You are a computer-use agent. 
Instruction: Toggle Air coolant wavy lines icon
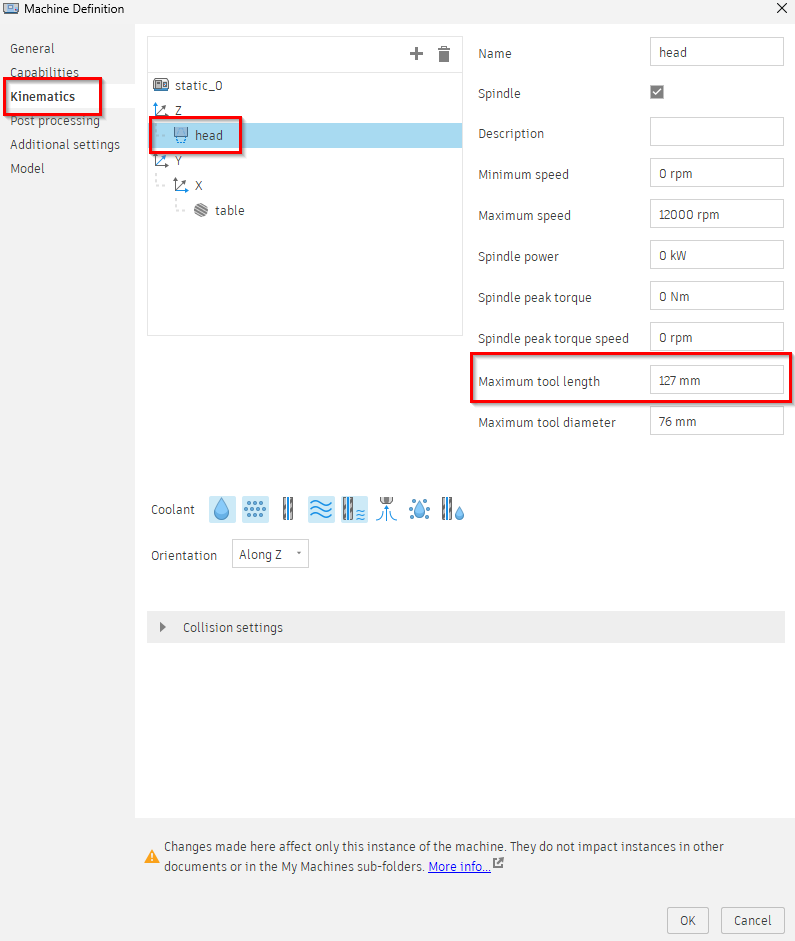click(321, 510)
